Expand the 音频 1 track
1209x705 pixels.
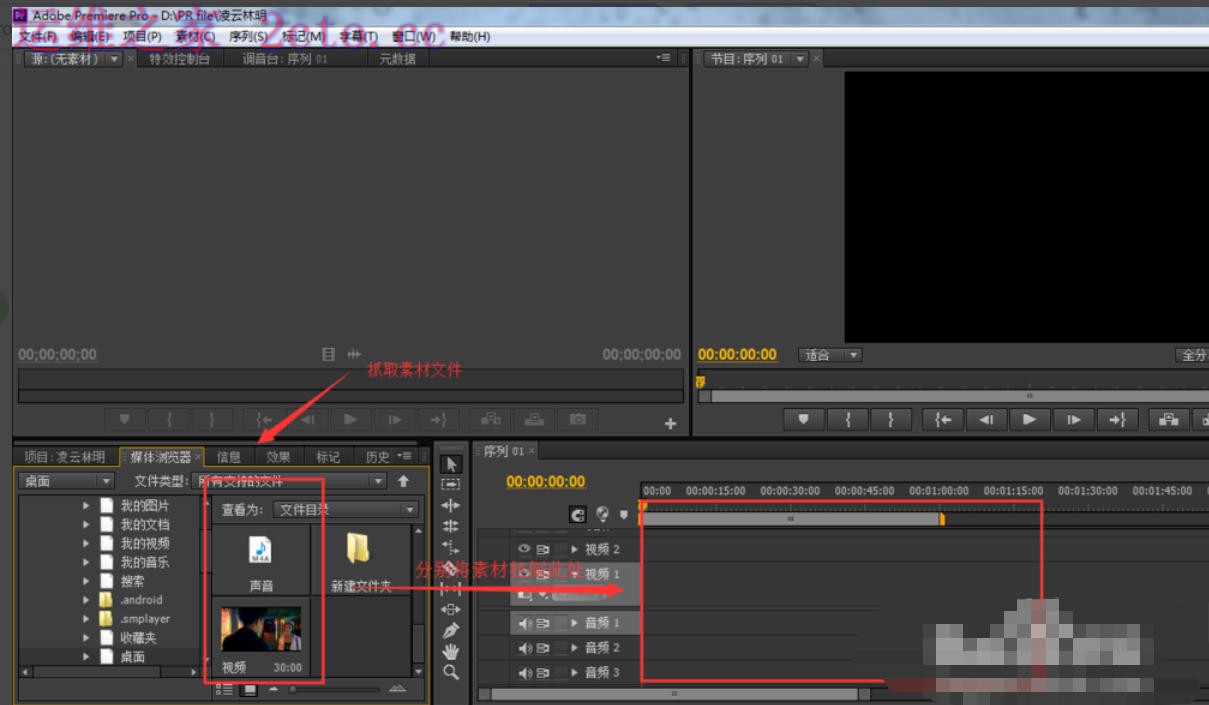(x=575, y=623)
